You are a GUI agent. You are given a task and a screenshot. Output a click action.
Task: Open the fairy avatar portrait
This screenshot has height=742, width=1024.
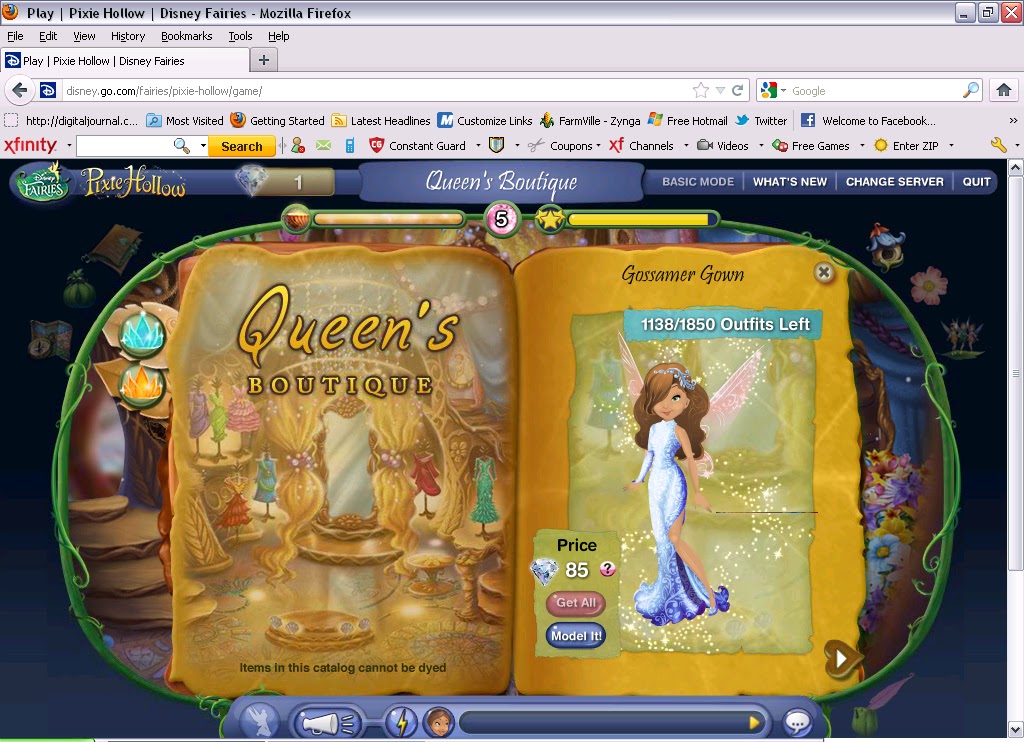pos(439,722)
